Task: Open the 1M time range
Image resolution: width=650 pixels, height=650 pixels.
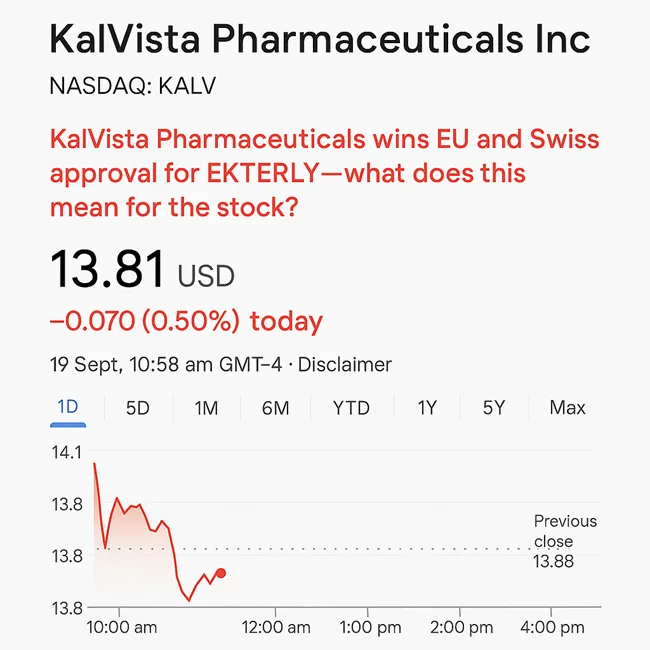Action: [206, 408]
